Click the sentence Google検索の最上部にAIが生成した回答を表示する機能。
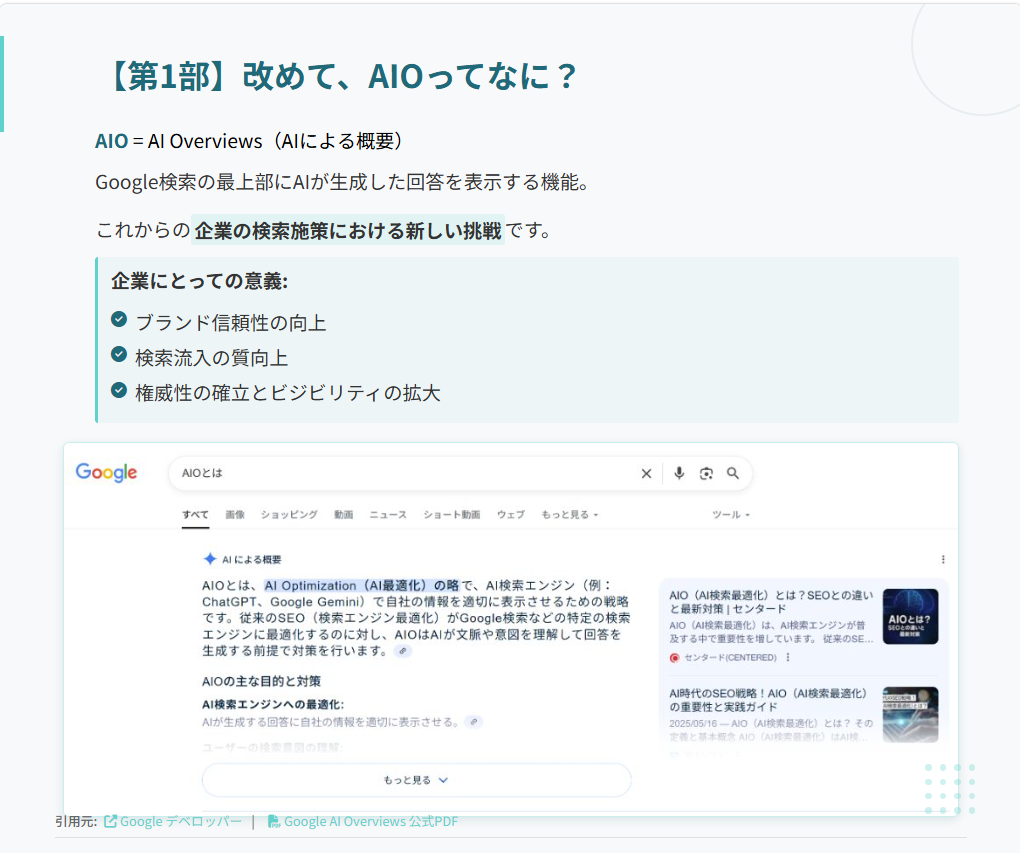Screen dimensions: 1020x853 click(x=343, y=182)
